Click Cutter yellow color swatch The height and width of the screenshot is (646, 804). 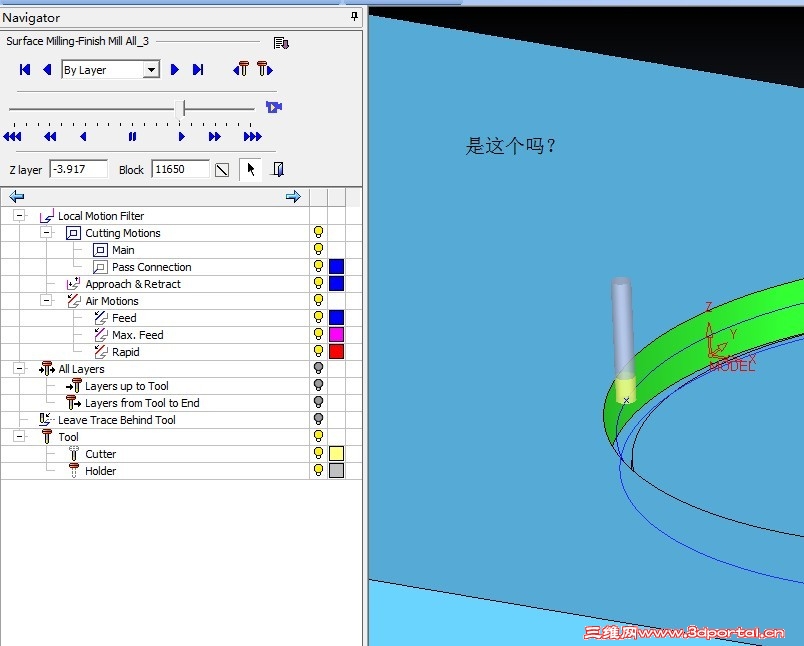(336, 454)
